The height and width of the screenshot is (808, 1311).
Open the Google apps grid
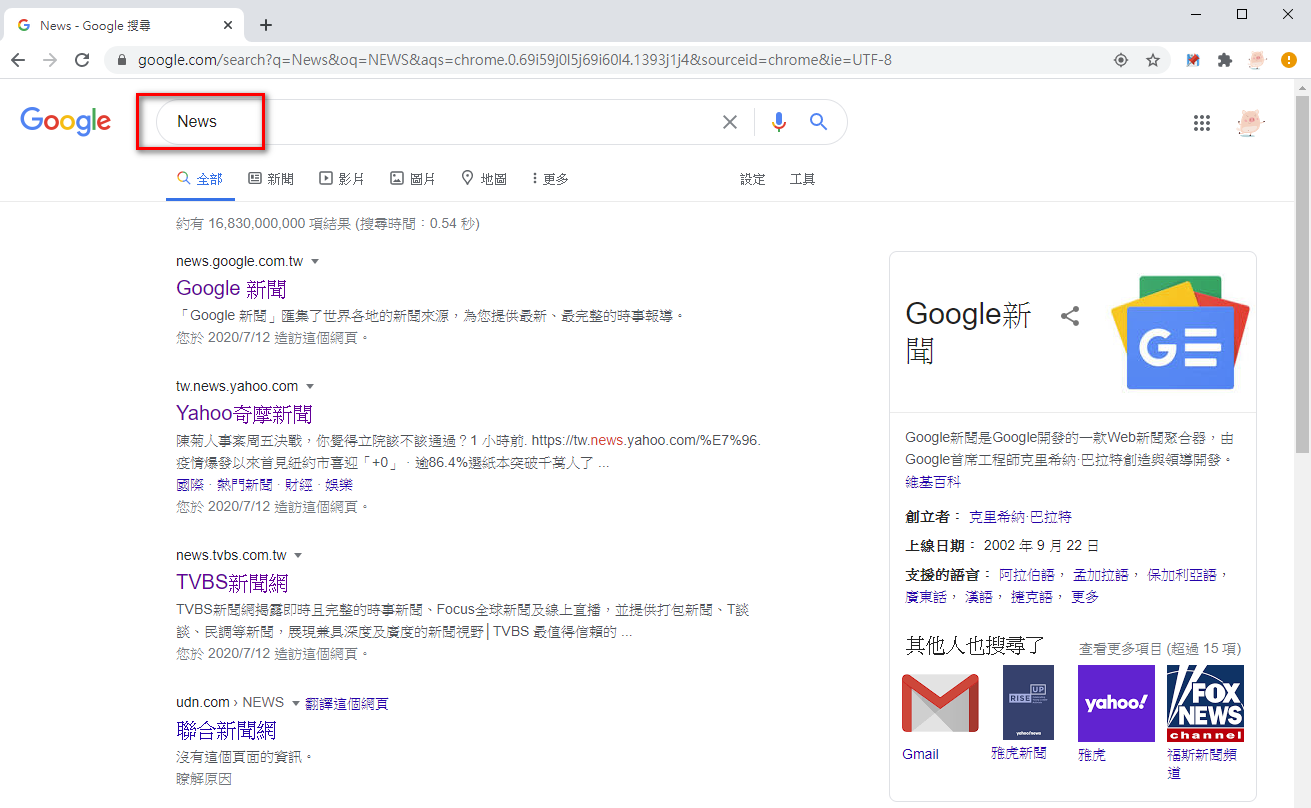[x=1202, y=123]
